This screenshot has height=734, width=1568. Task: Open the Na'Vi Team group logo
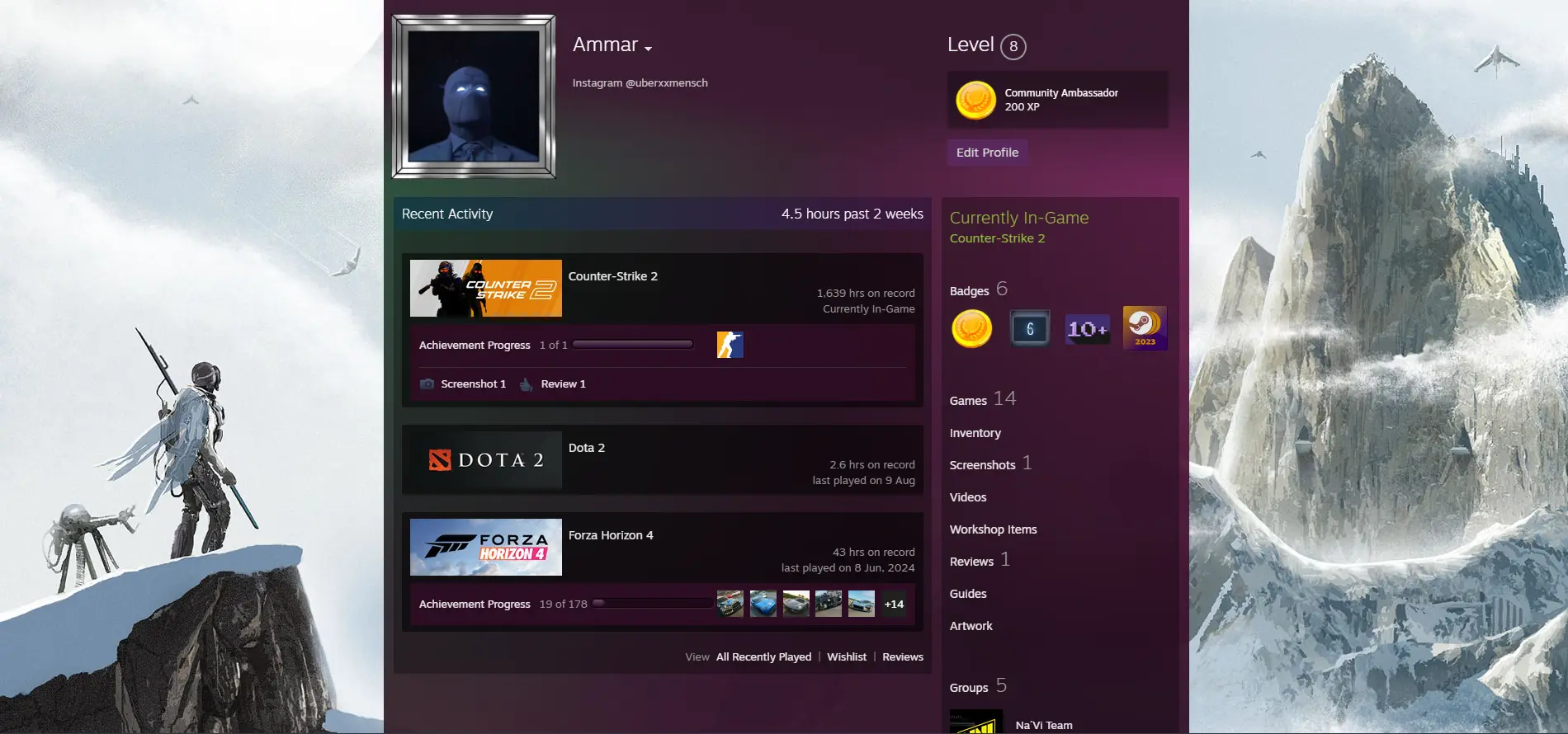point(976,722)
